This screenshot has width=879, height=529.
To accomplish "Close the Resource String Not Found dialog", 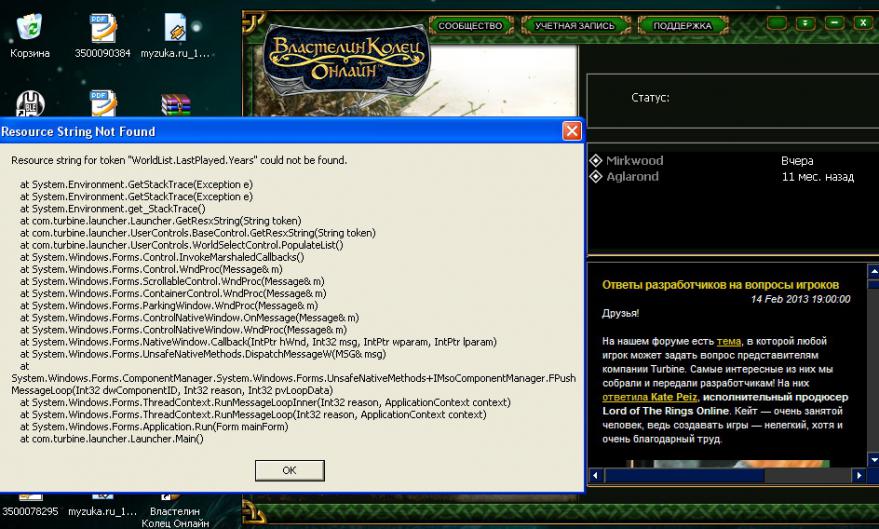I will click(572, 131).
